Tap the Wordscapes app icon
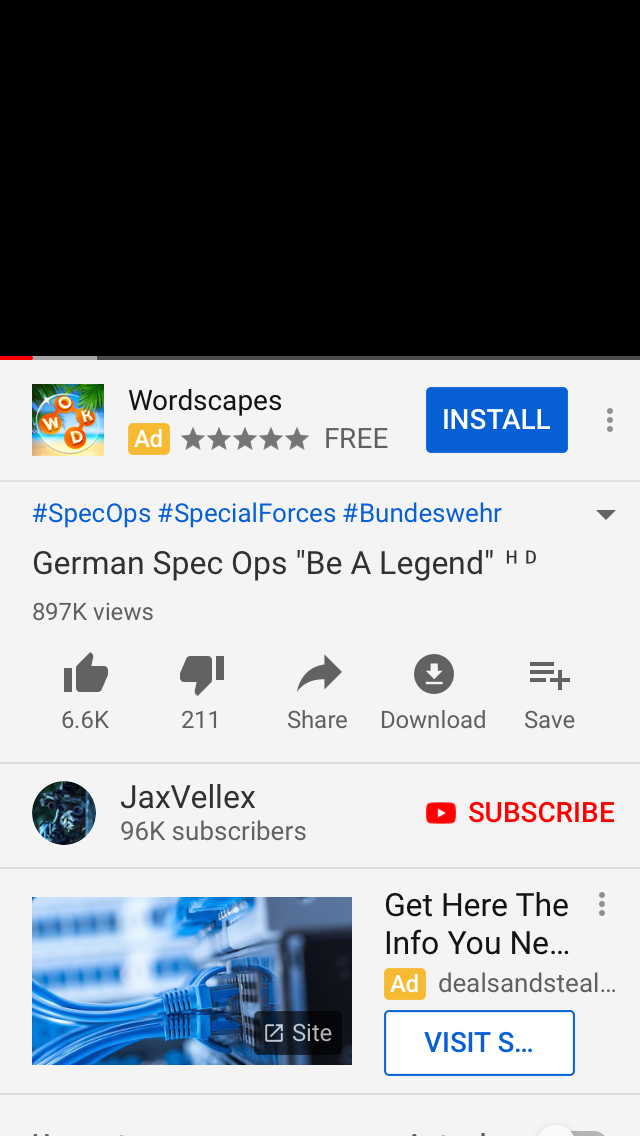This screenshot has height=1136, width=640. pyautogui.click(x=68, y=420)
